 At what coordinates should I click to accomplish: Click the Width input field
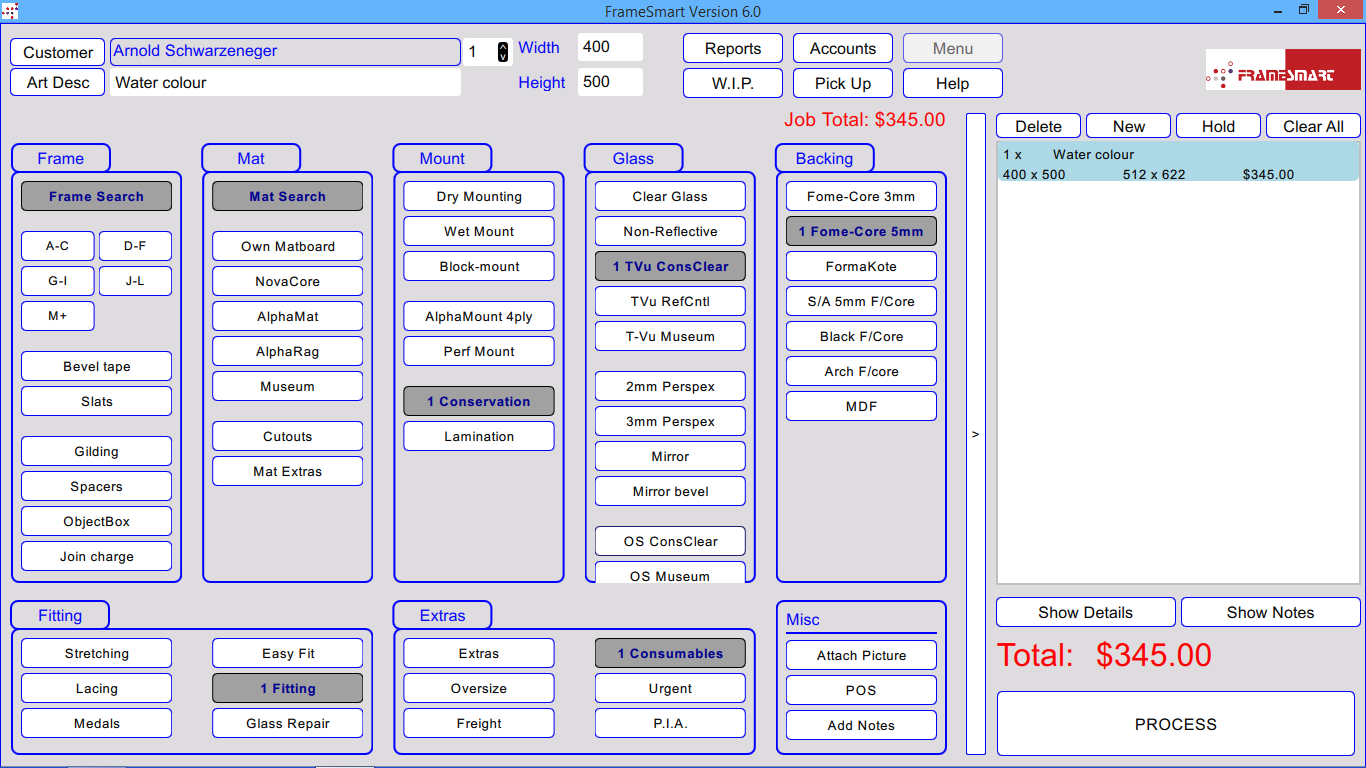(x=609, y=47)
